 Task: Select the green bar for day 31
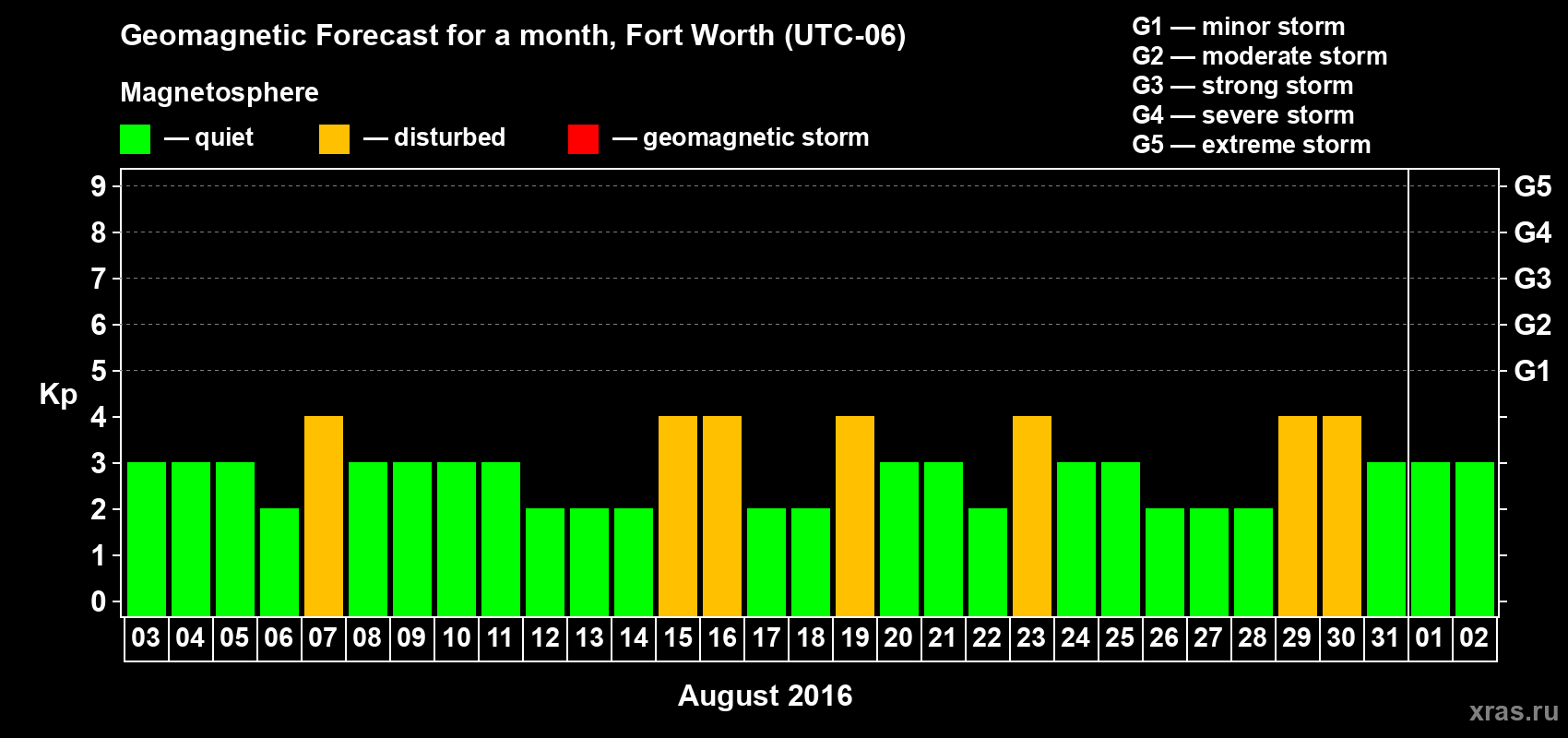1386,539
